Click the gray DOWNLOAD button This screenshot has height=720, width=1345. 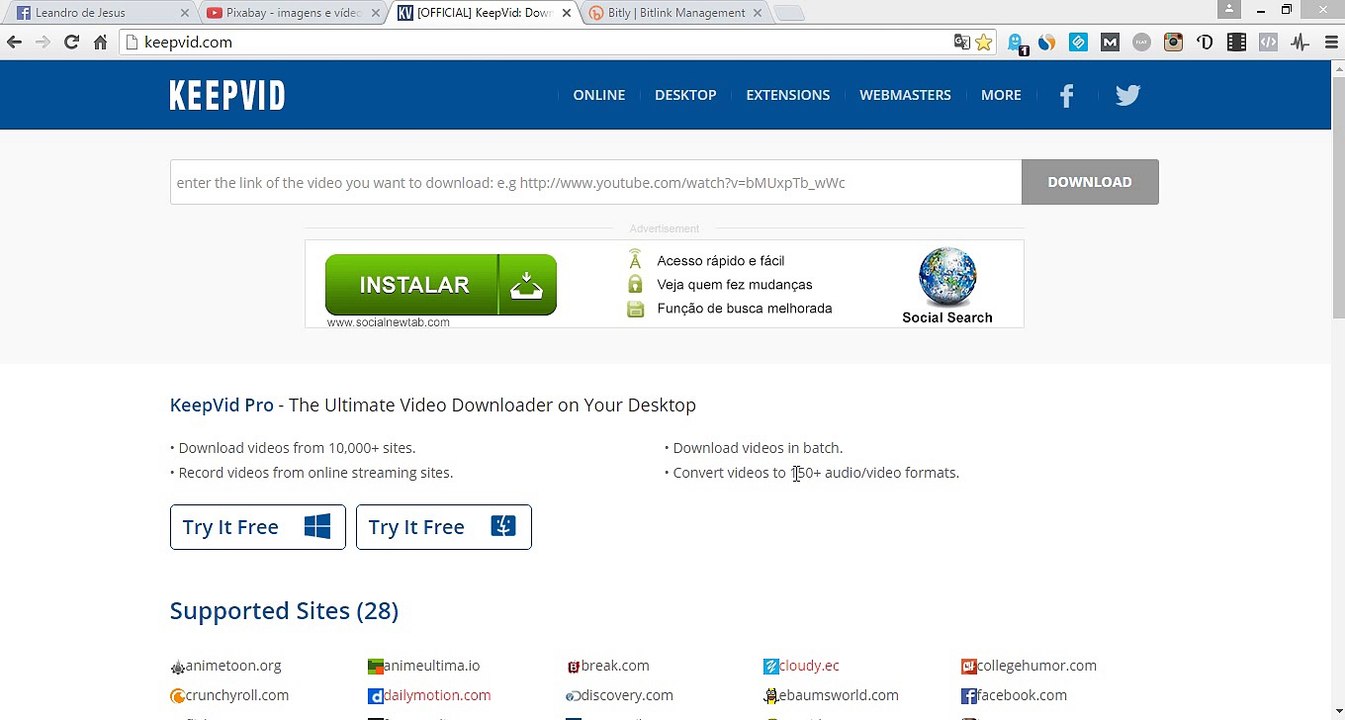click(1090, 182)
